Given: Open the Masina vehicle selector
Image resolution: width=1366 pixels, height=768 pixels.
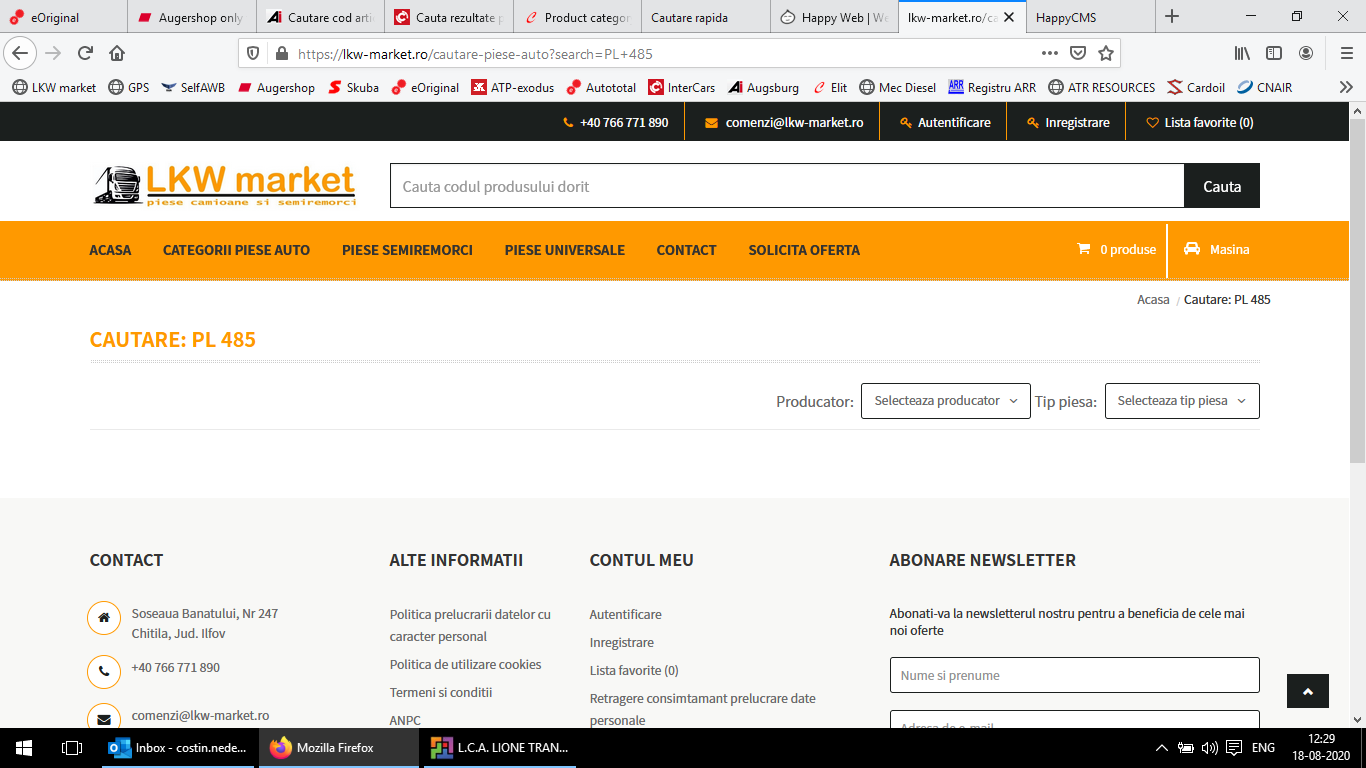Looking at the screenshot, I should [x=1216, y=250].
